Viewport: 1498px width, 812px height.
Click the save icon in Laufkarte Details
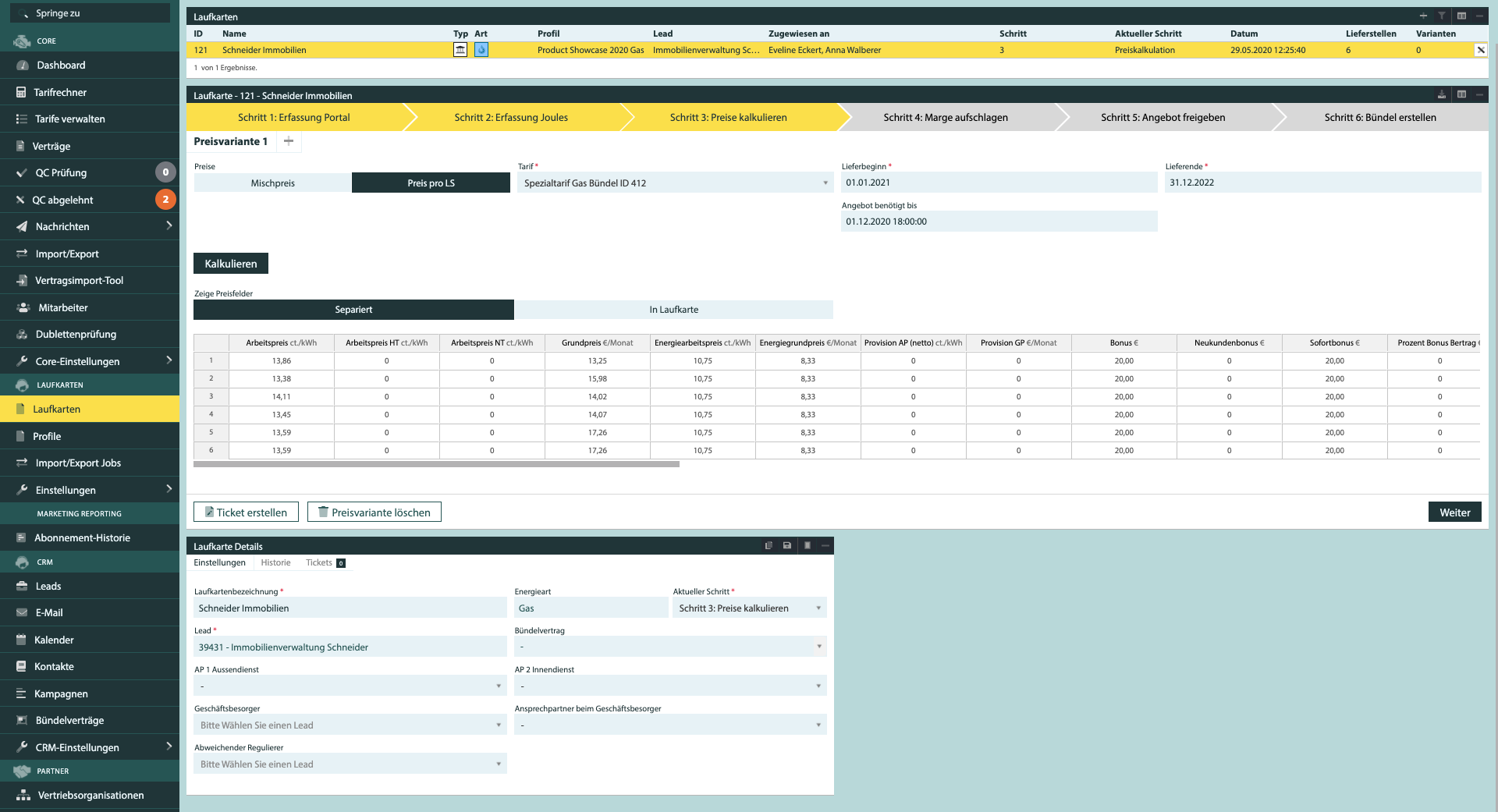point(787,545)
